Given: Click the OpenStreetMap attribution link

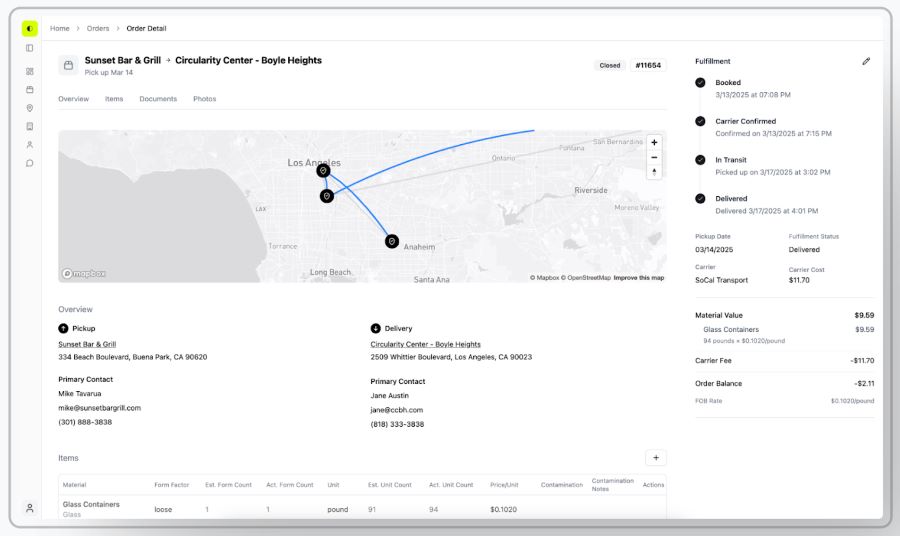Looking at the screenshot, I should coord(585,278).
